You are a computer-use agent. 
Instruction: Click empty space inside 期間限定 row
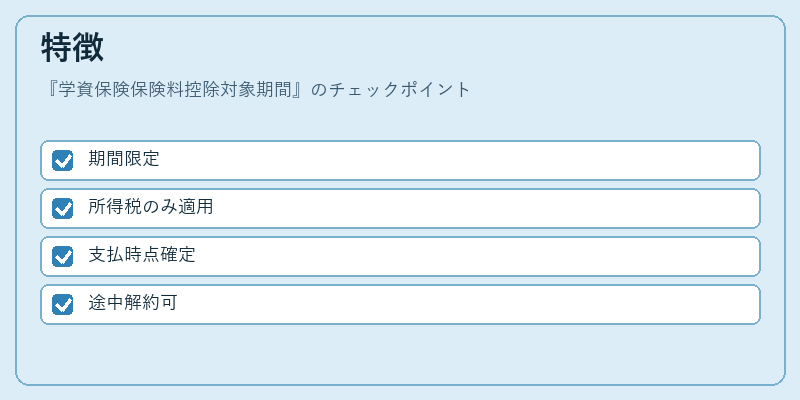pyautogui.click(x=459, y=160)
